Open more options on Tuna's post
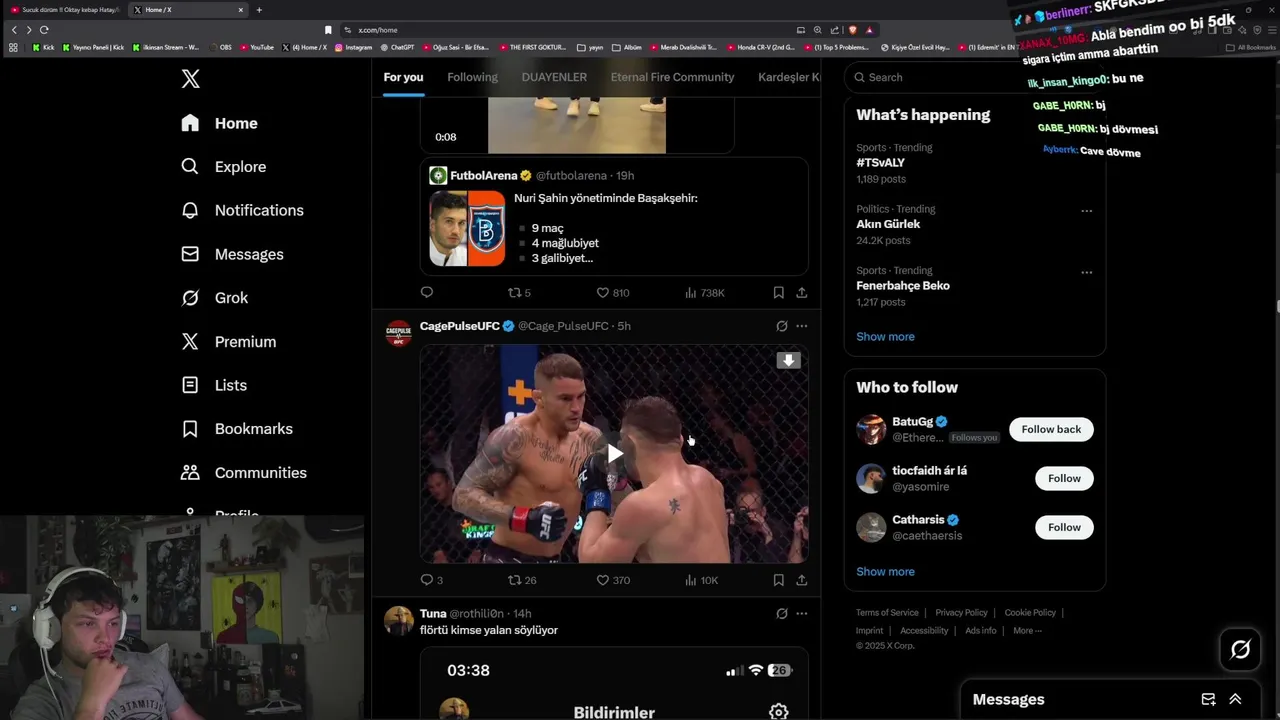1280x720 pixels. (801, 613)
